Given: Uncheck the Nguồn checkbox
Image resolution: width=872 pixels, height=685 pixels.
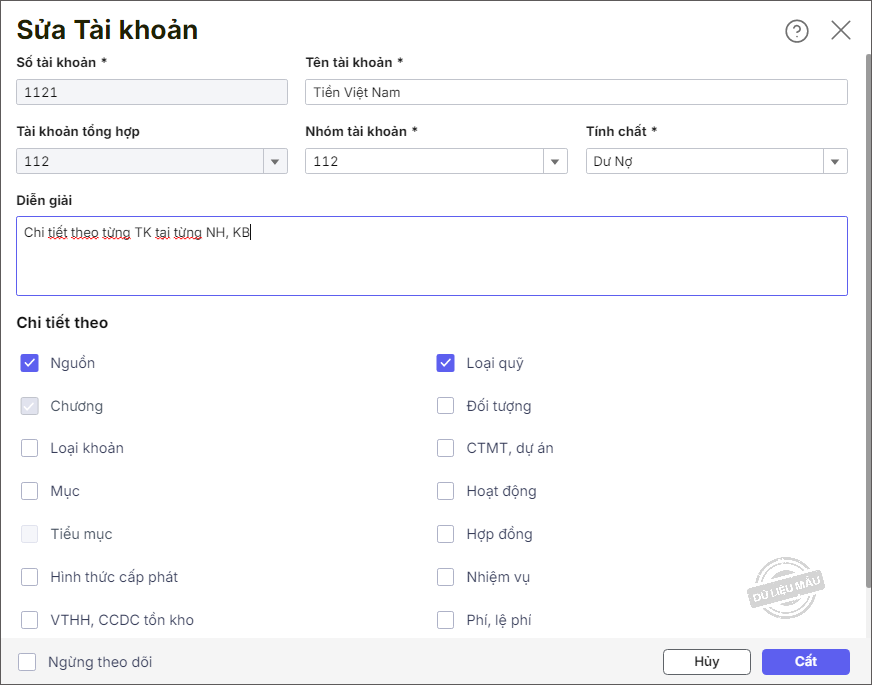Looking at the screenshot, I should pyautogui.click(x=30, y=363).
